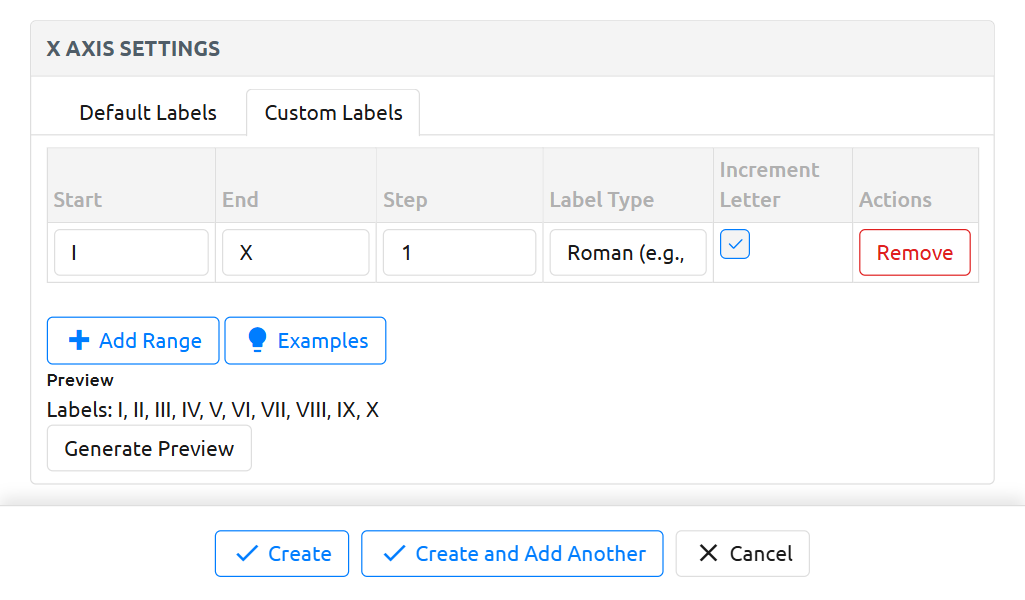The height and width of the screenshot is (600, 1025).
Task: Click the End field containing X
Action: point(295,253)
